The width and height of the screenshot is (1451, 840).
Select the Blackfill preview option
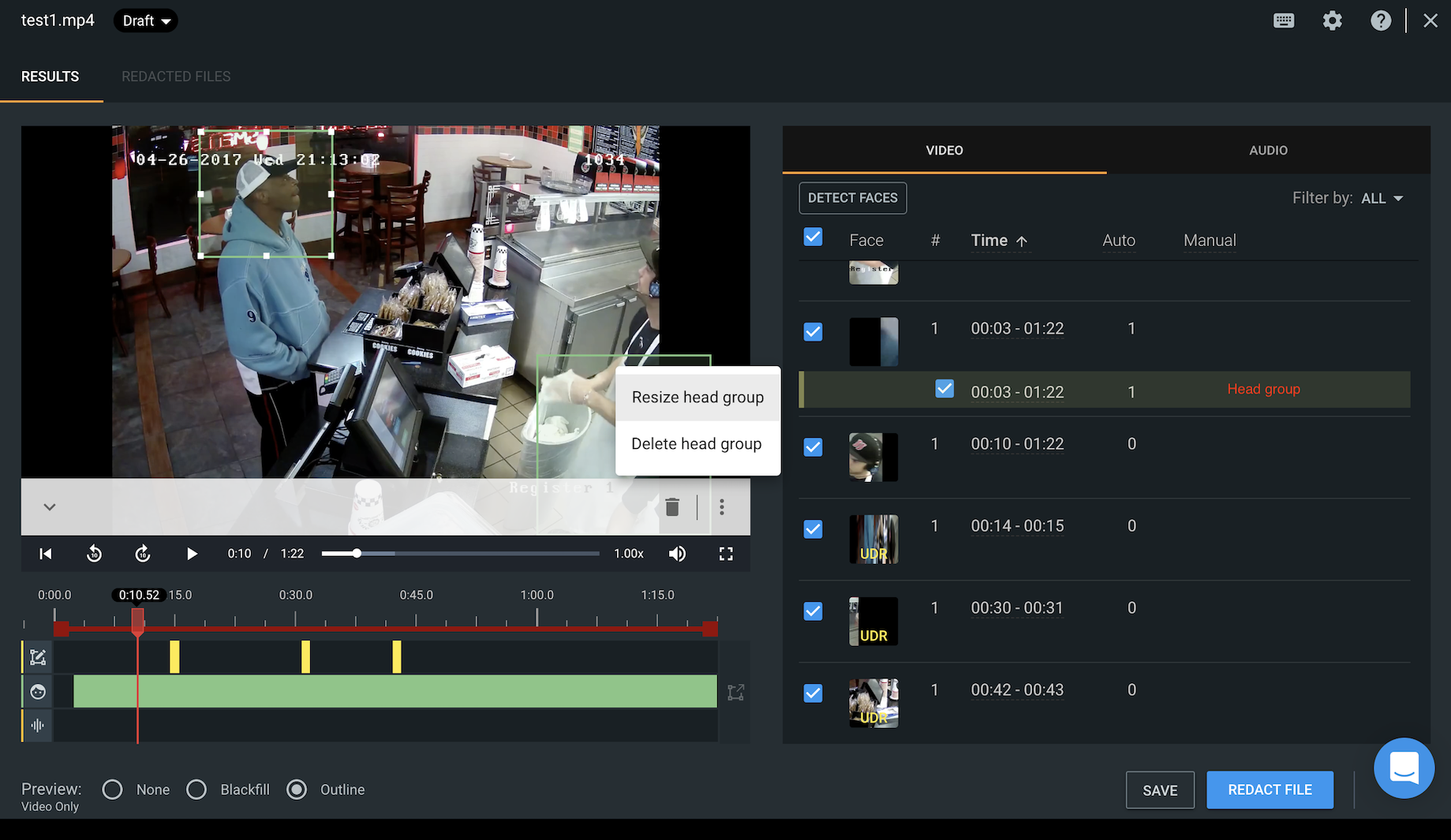tap(196, 790)
